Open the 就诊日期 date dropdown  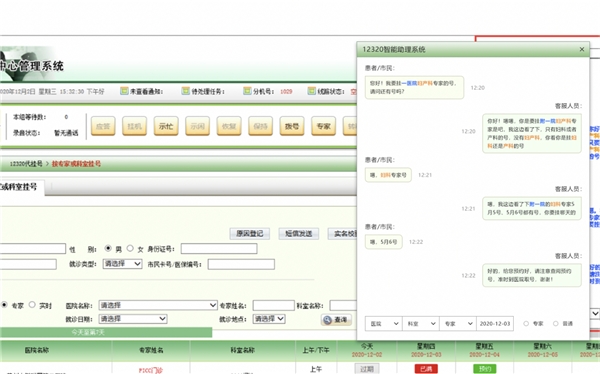[x=133, y=318]
